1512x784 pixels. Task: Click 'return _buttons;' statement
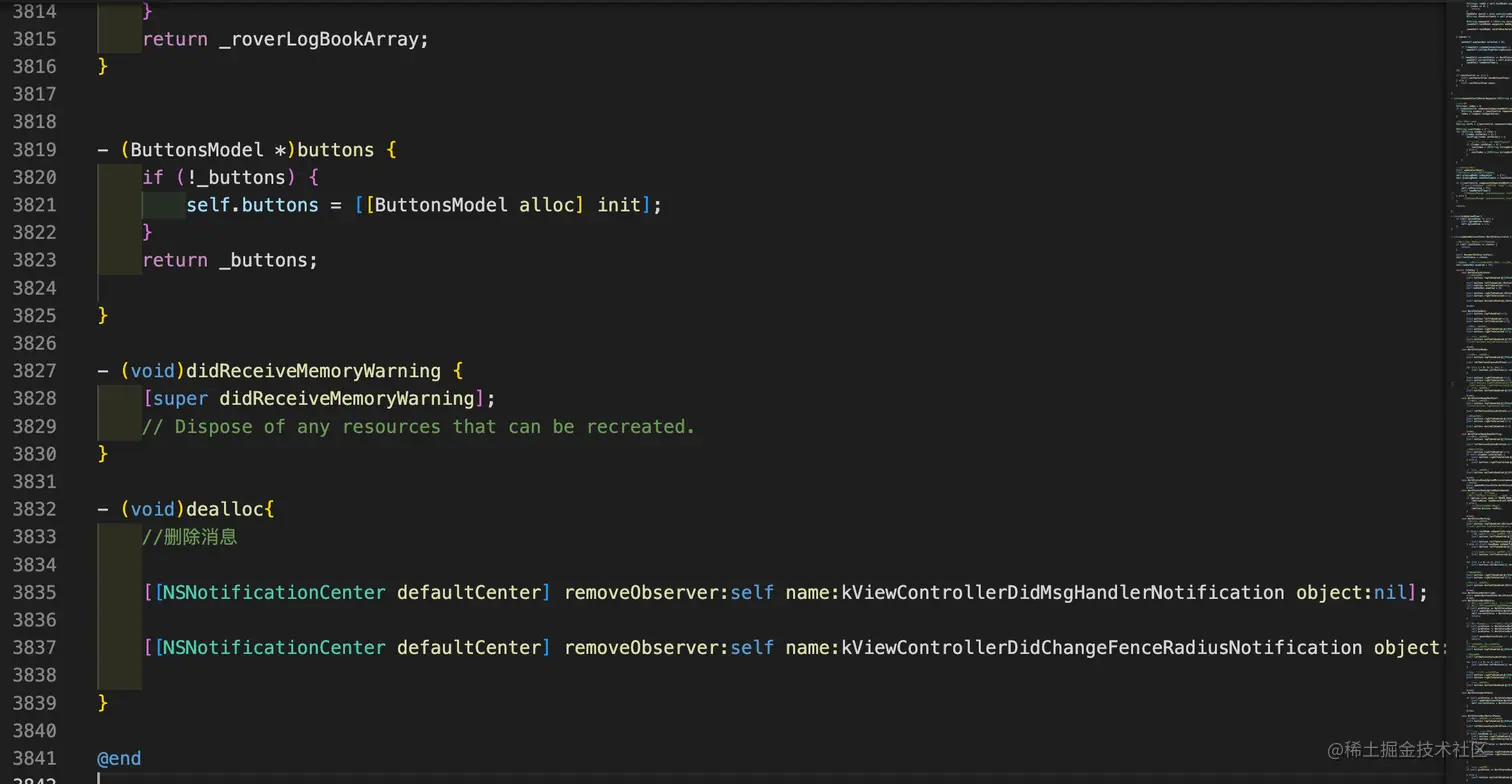point(230,260)
